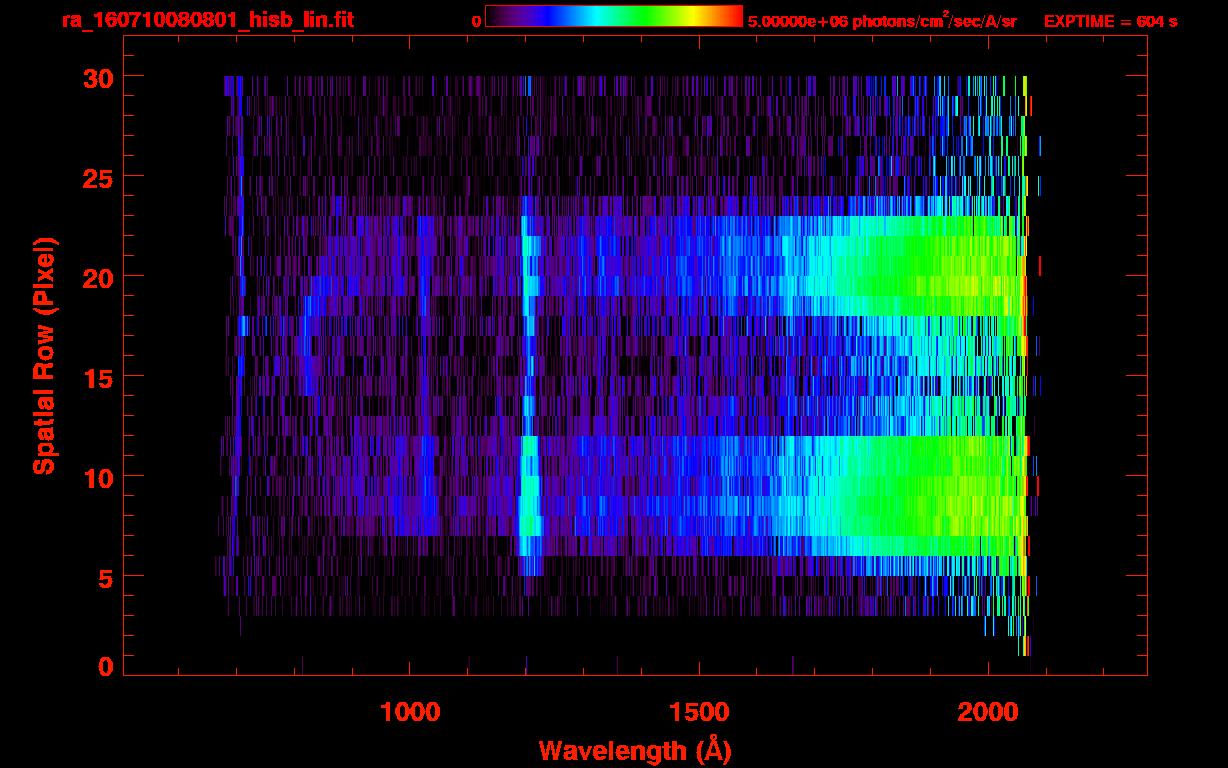Viewport: 1228px width, 768px height.
Task: Click the 5.00000e+06 photons colorbar maximum label
Action: coord(882,21)
